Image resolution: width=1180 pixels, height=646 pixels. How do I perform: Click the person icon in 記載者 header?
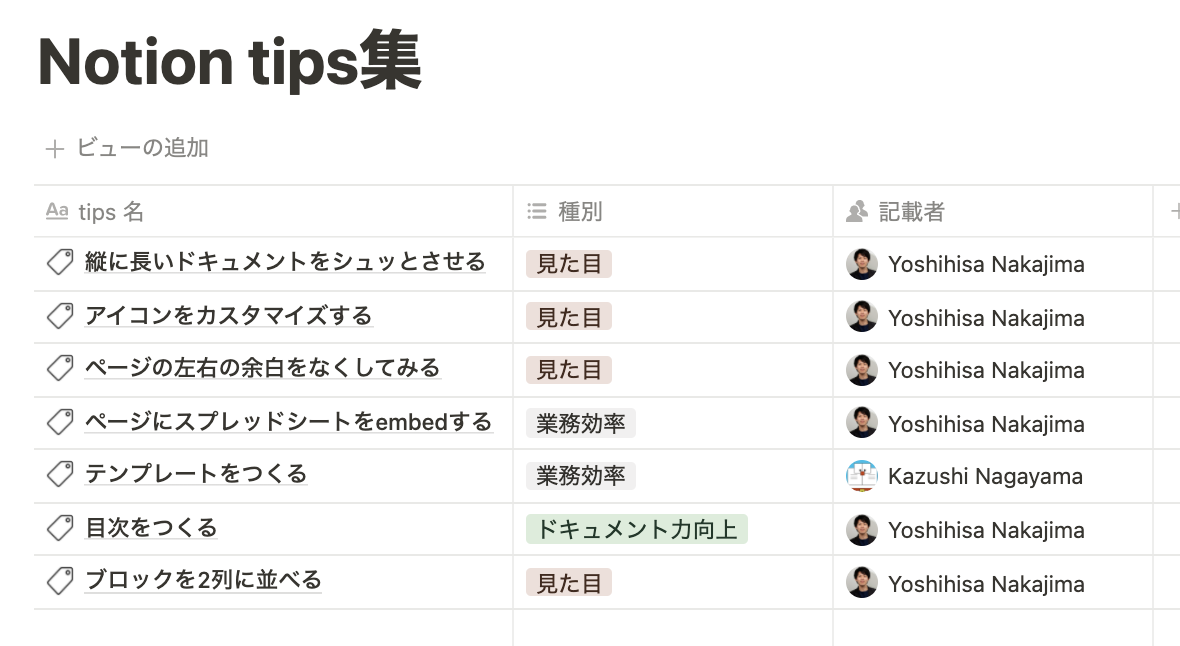tap(856, 212)
